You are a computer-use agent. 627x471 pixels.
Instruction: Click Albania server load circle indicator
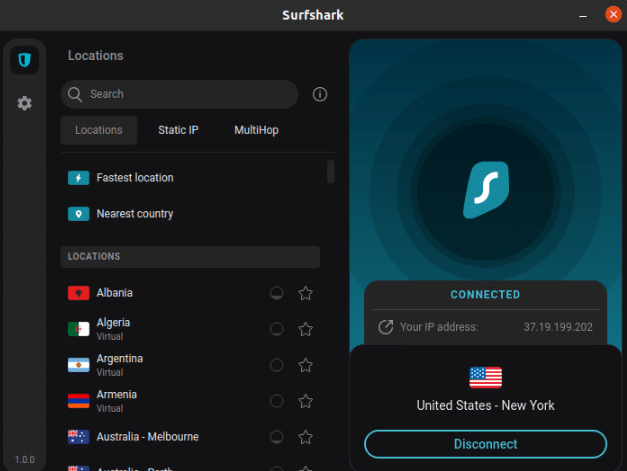(276, 293)
